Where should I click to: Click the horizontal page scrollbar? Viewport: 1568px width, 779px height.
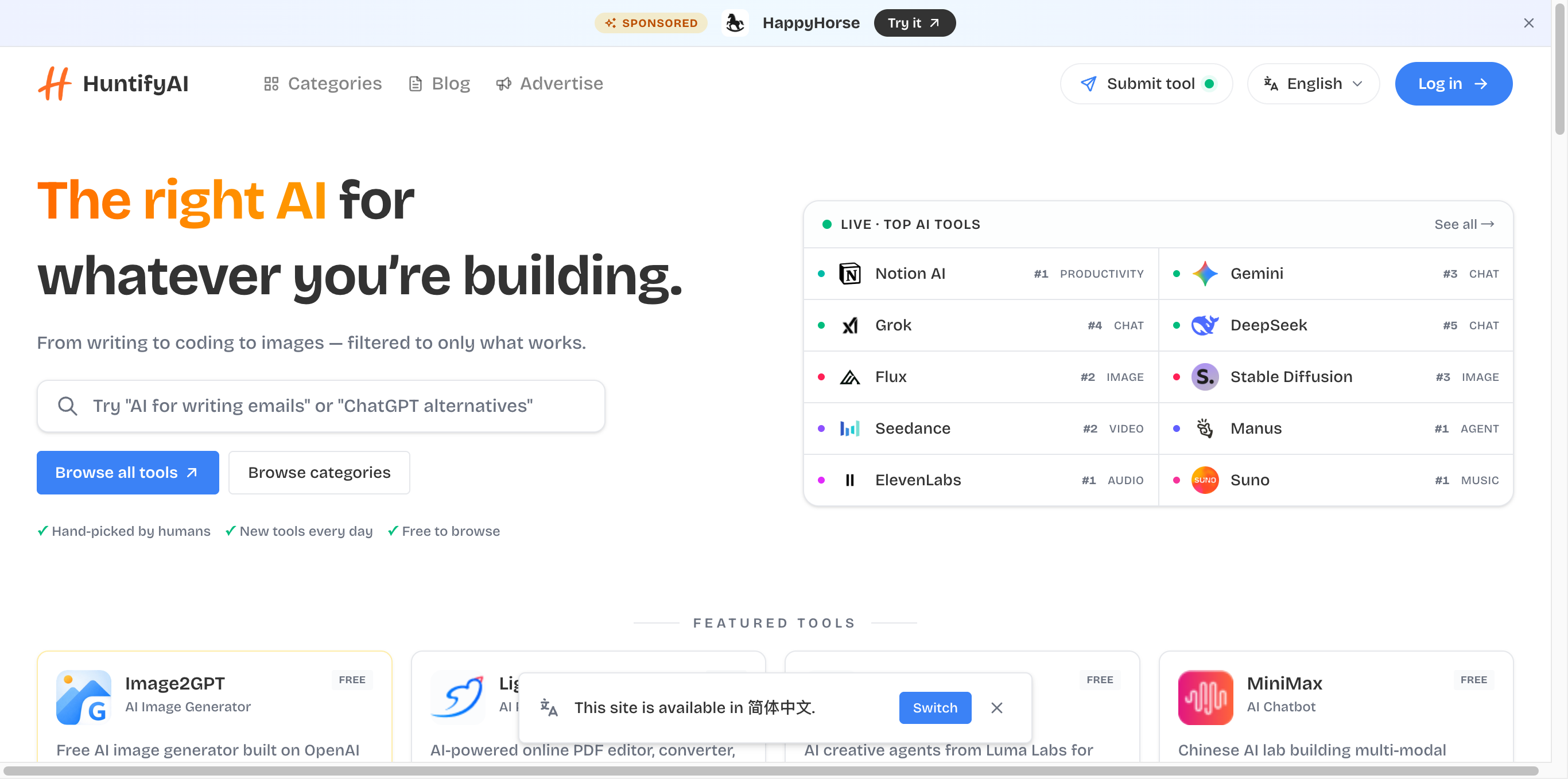point(772,770)
